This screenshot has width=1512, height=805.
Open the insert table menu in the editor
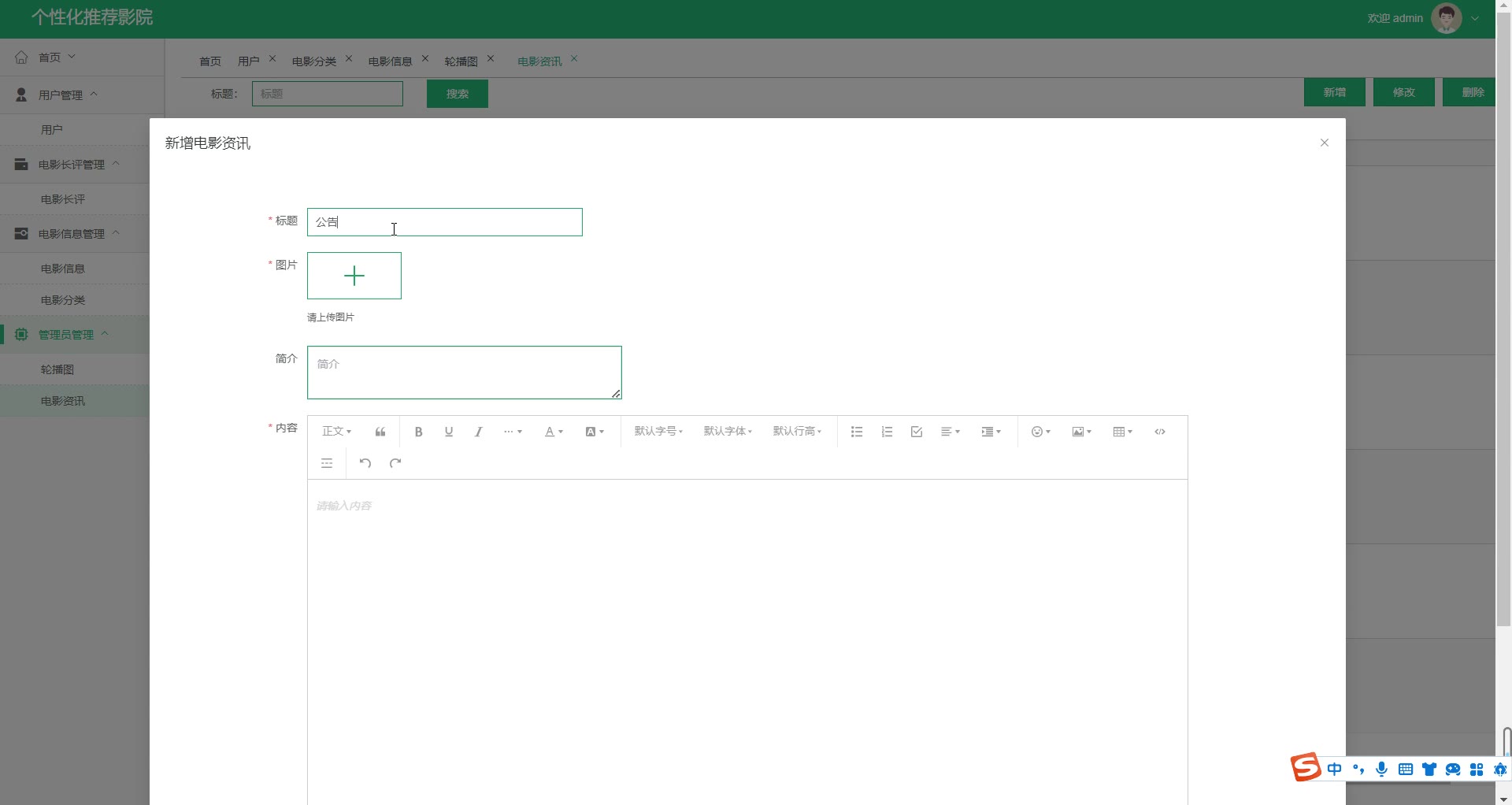click(1123, 432)
